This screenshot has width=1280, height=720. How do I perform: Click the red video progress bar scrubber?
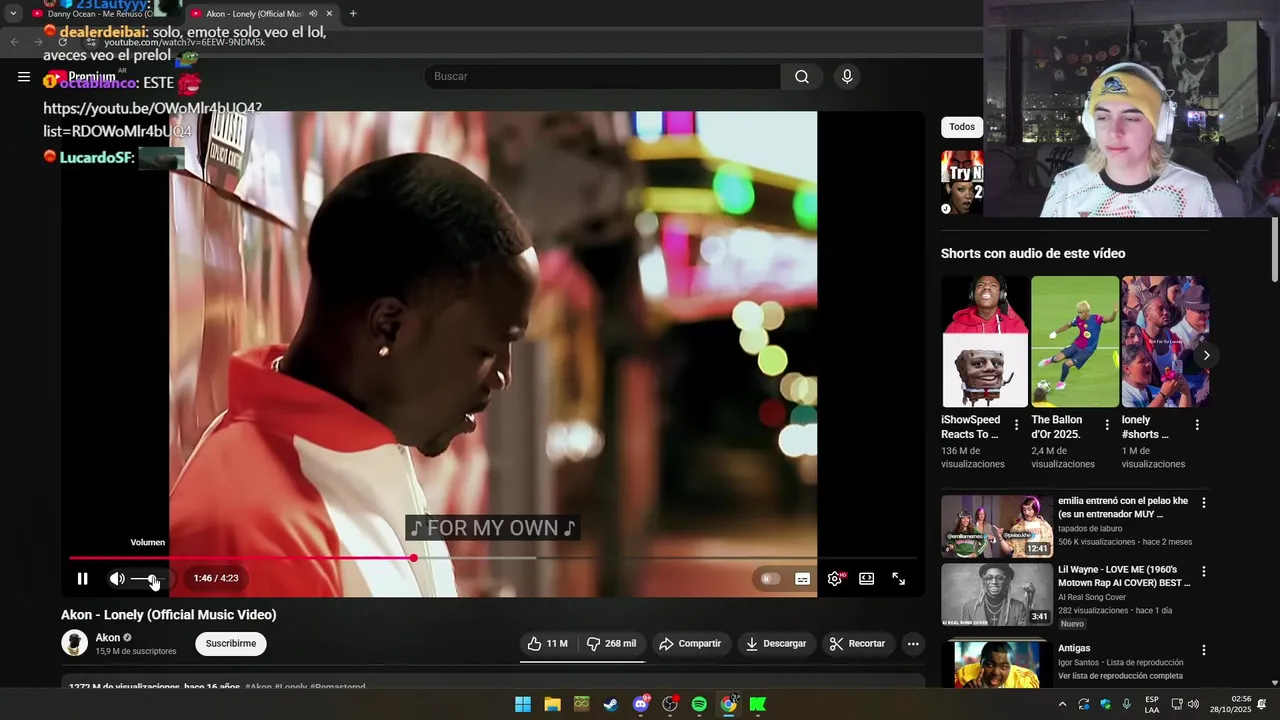413,558
